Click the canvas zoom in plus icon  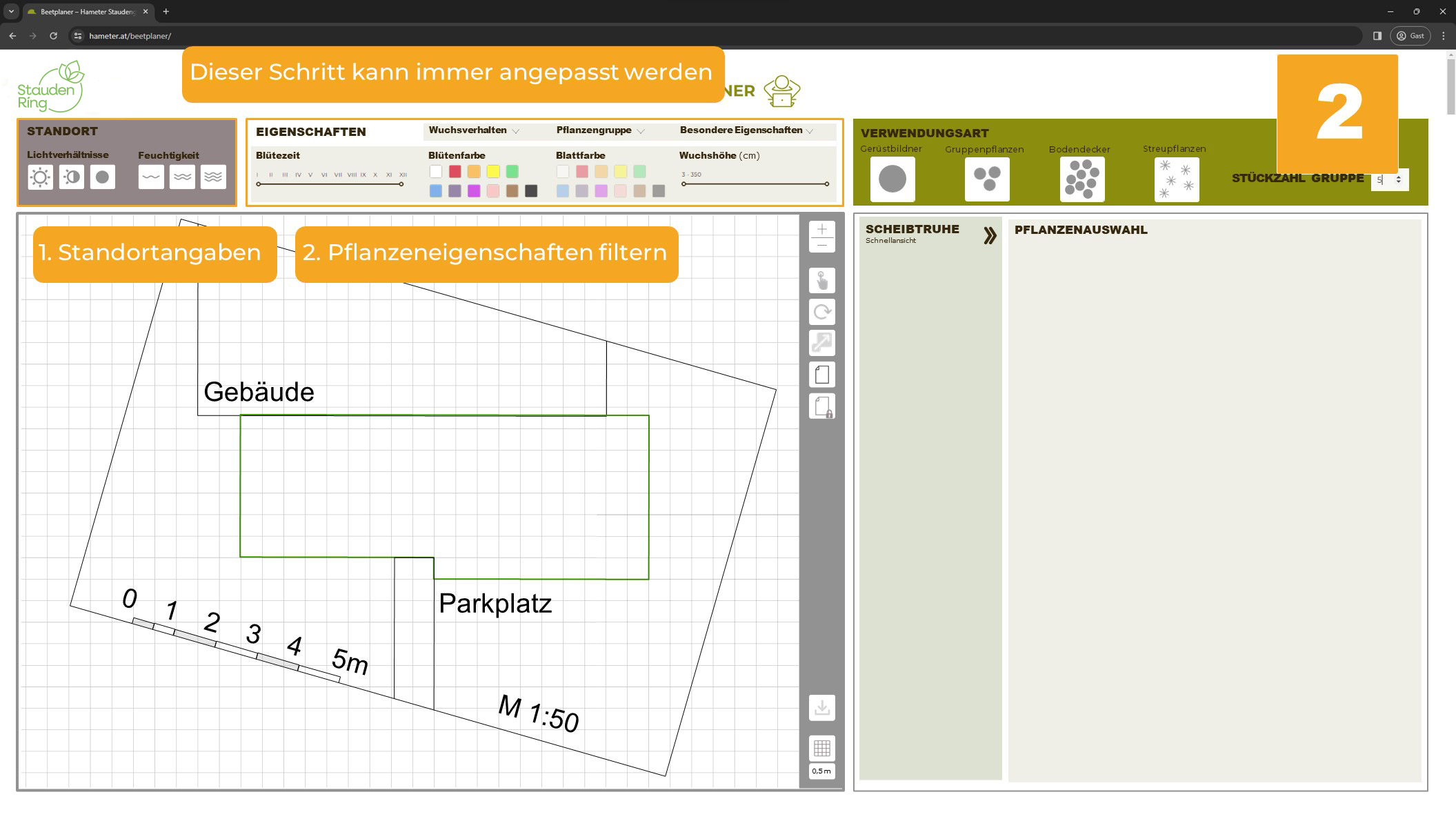[821, 229]
